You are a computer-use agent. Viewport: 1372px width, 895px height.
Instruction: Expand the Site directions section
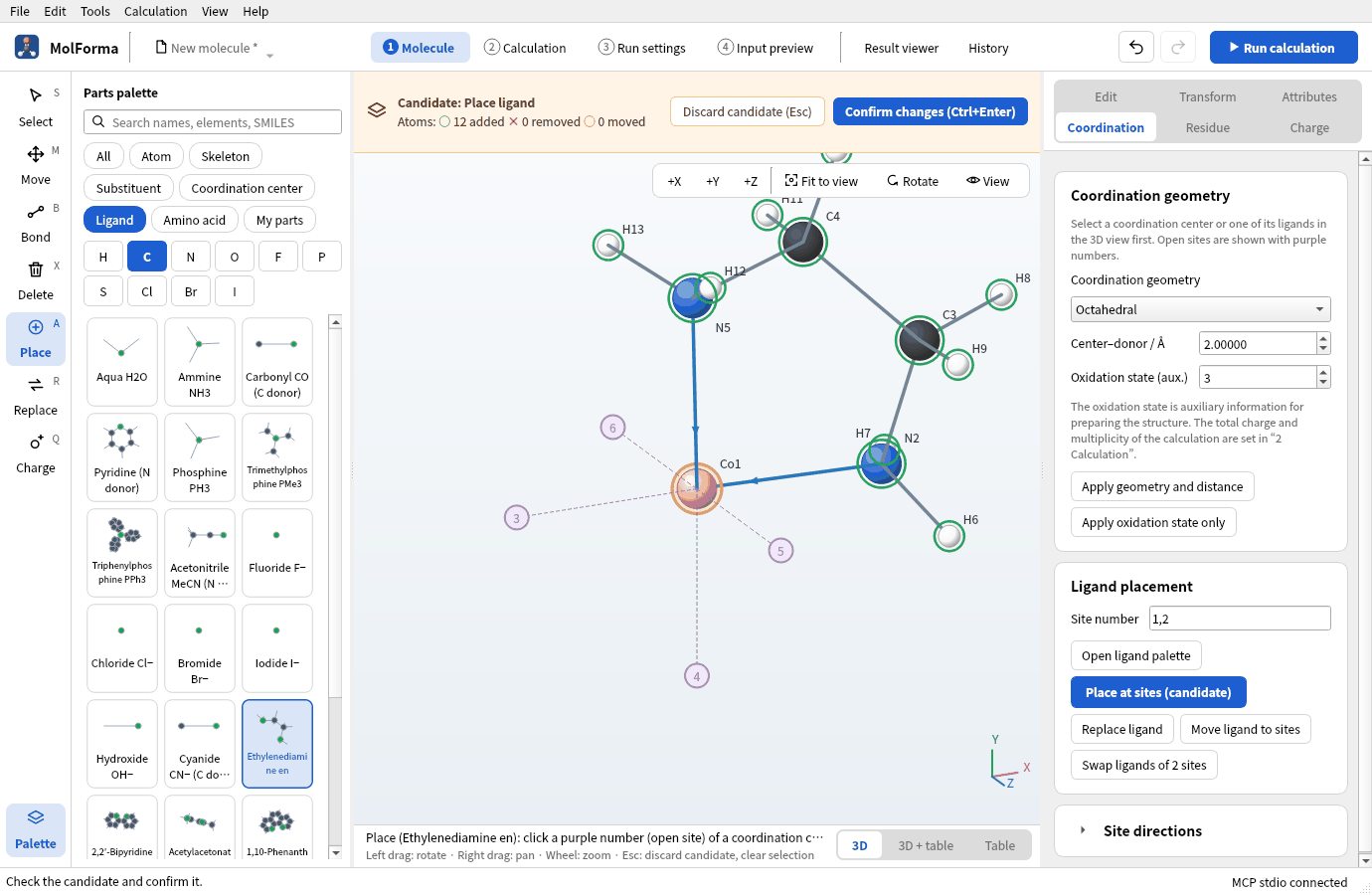(x=1201, y=830)
